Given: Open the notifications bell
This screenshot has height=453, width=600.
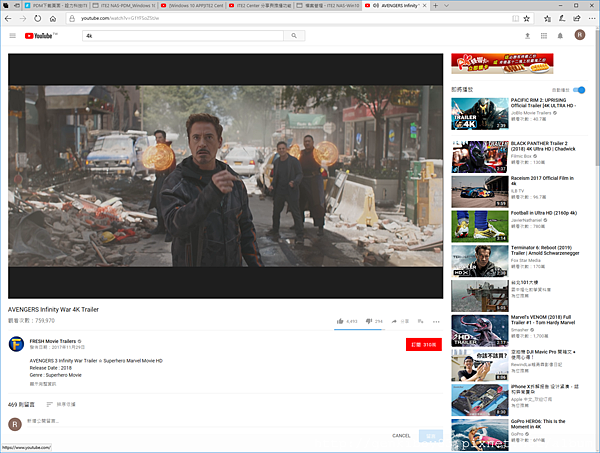Looking at the screenshot, I should 560,36.
